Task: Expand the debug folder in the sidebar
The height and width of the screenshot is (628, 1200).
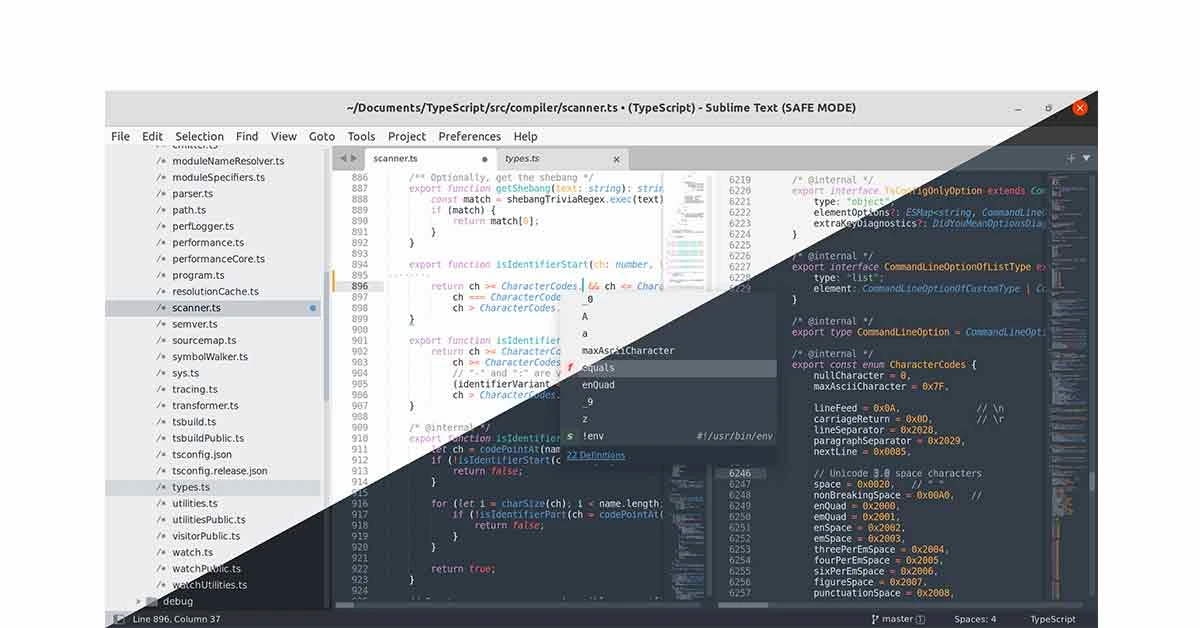Action: pyautogui.click(x=141, y=601)
